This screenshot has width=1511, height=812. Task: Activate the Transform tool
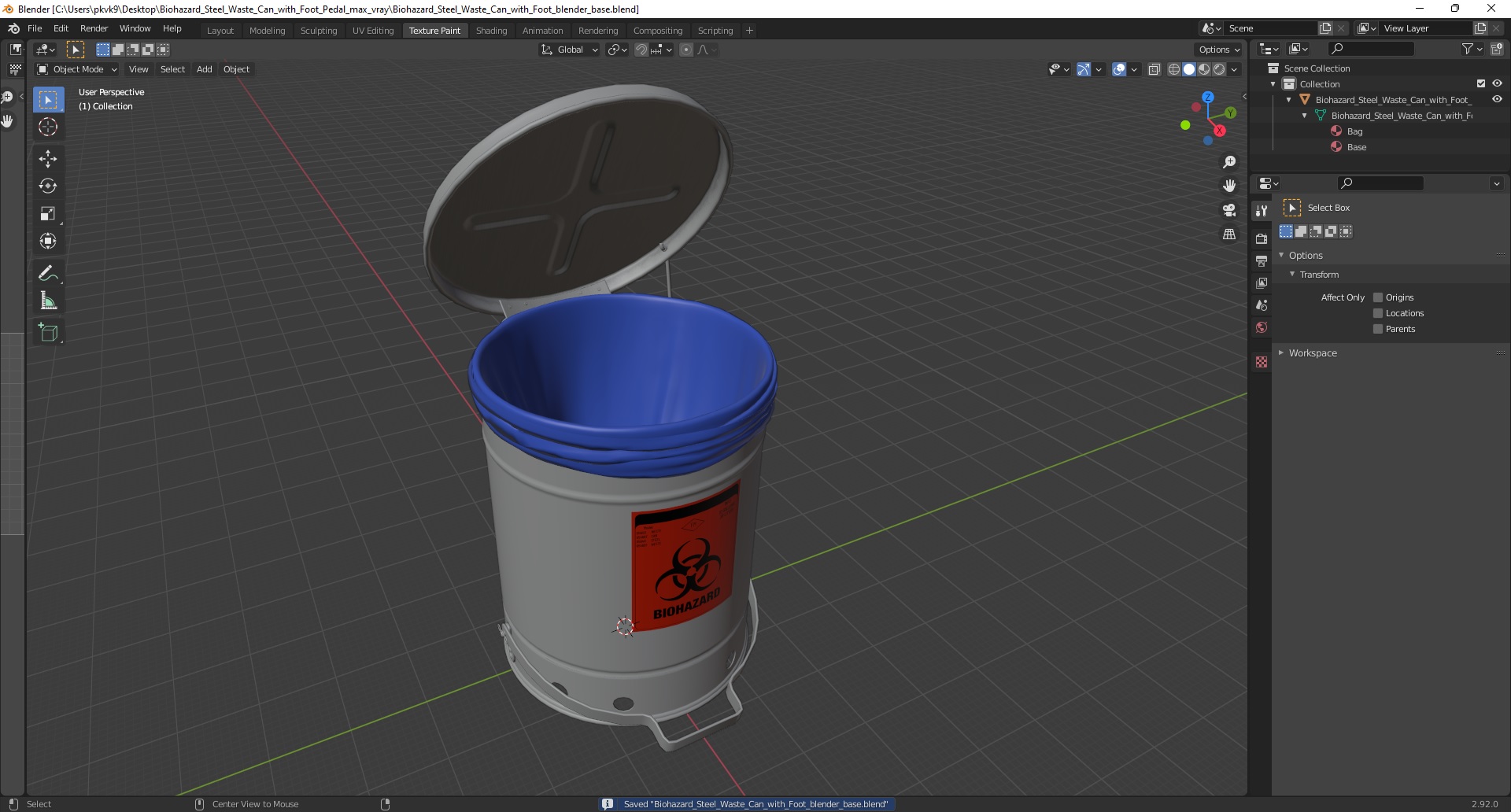(48, 242)
